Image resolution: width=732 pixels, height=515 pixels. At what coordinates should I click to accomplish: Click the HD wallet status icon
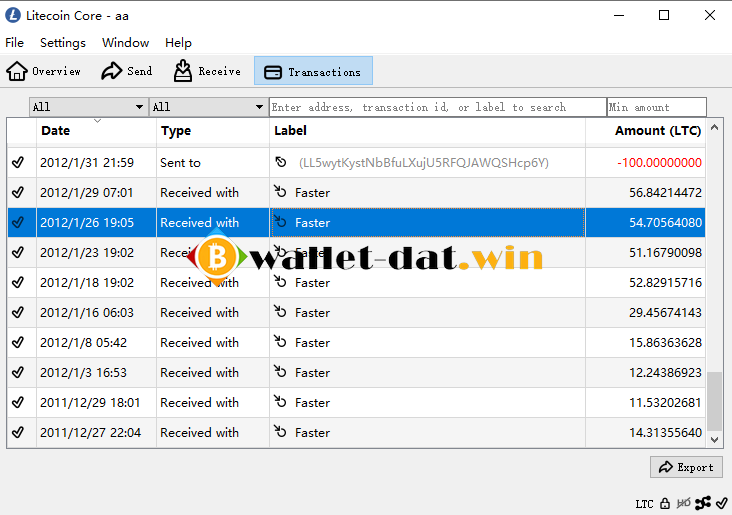(683, 503)
